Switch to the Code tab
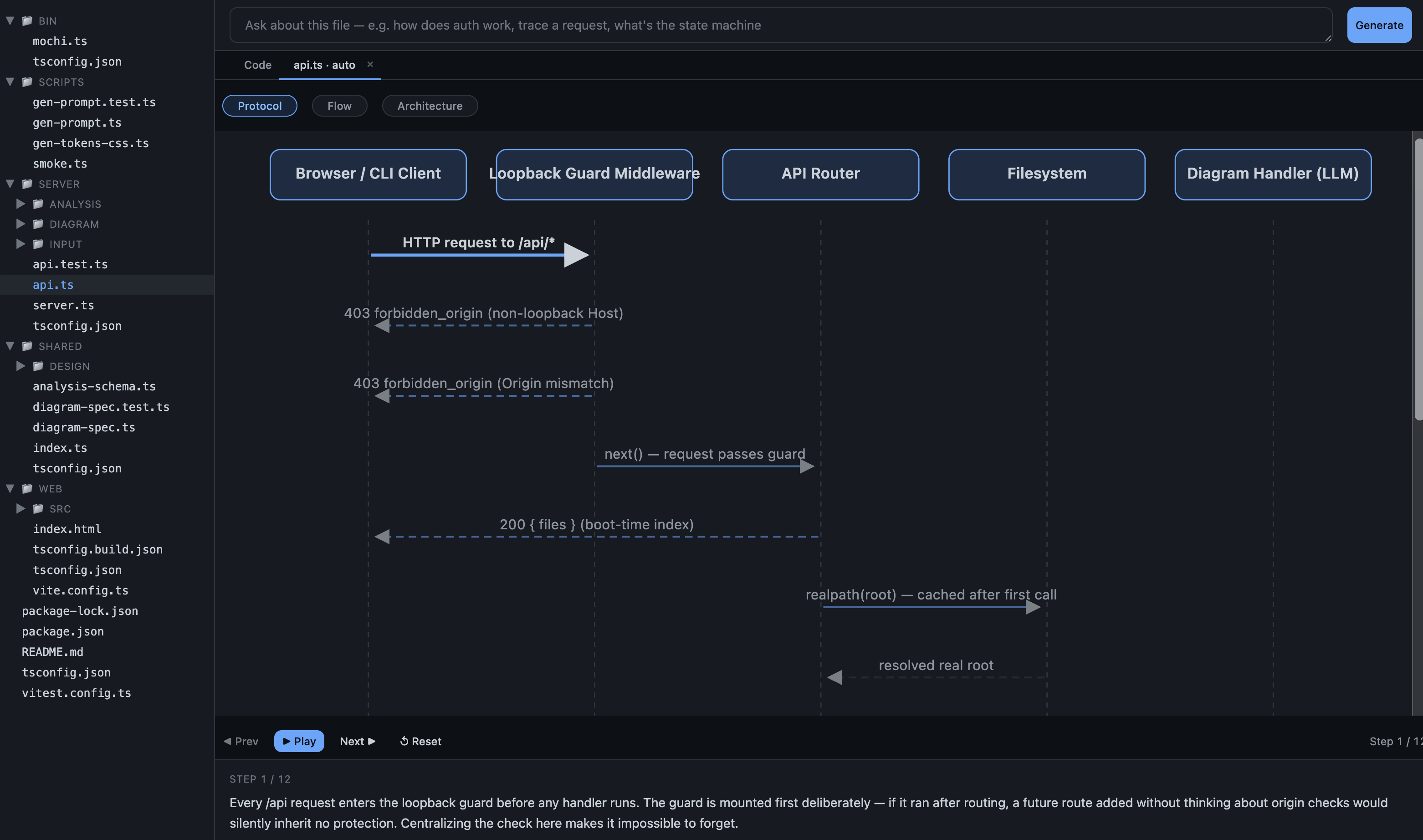Image resolution: width=1423 pixels, height=840 pixels. (257, 65)
